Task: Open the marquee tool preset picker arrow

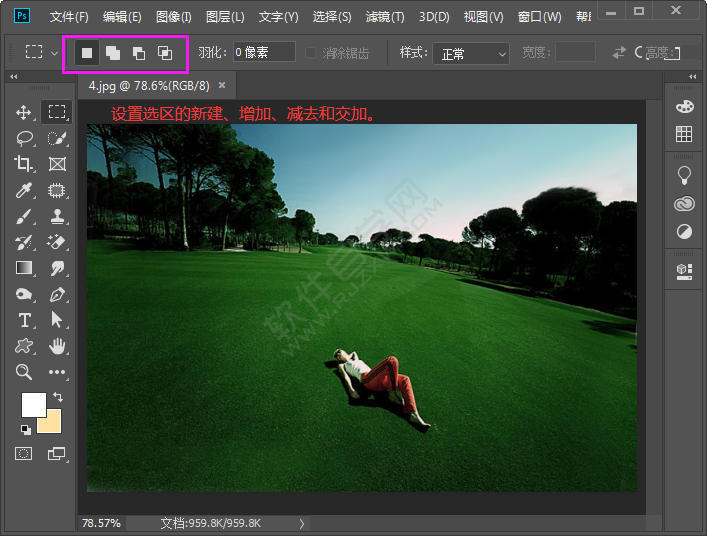Action: pyautogui.click(x=54, y=52)
